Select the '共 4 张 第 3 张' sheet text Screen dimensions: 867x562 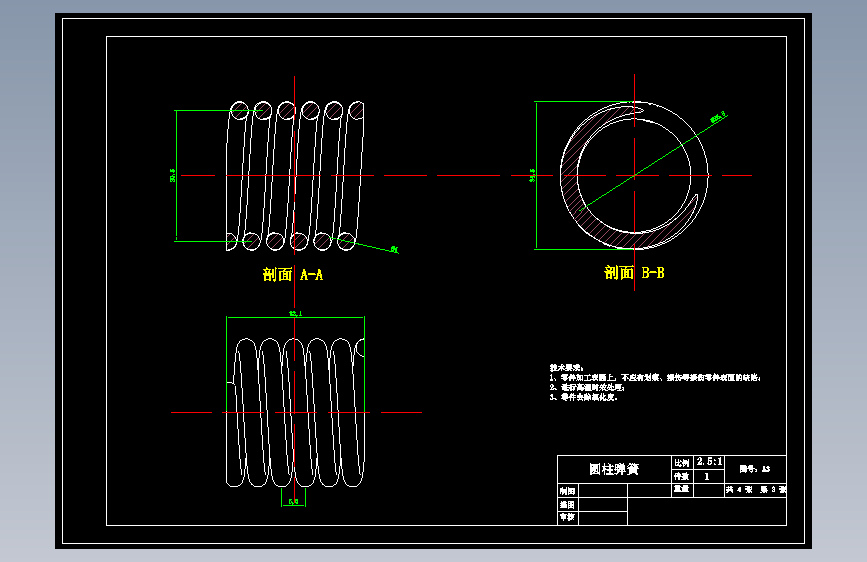(756, 490)
